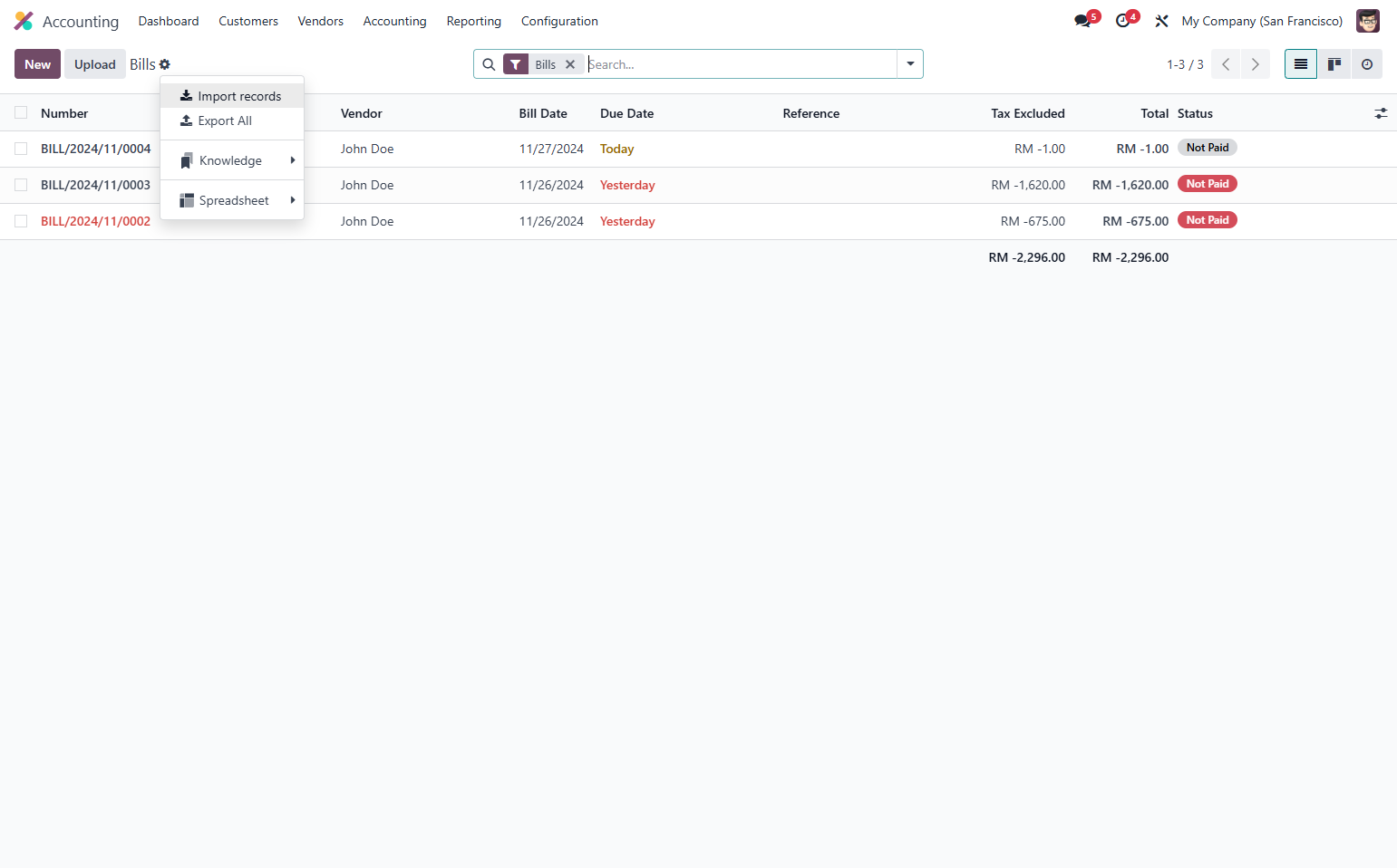Sort by the Bill Date column header

543,113
